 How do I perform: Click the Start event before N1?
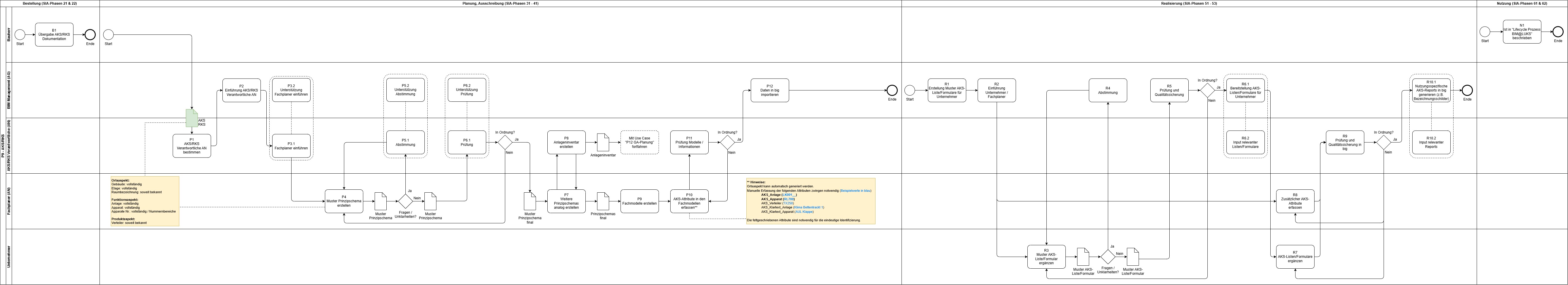[1485, 32]
